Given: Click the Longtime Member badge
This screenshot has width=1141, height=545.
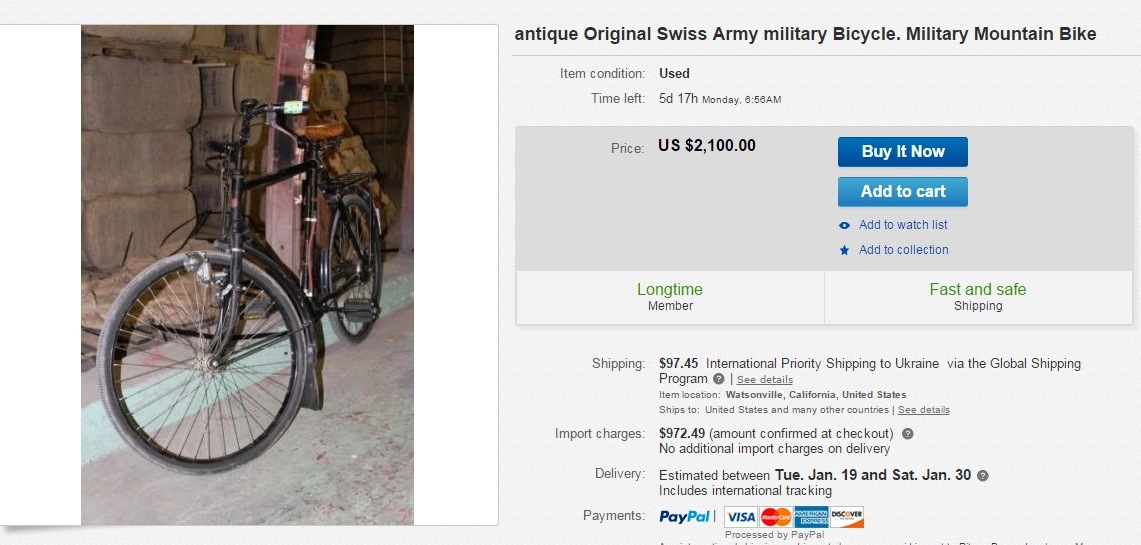Looking at the screenshot, I should click(x=670, y=297).
